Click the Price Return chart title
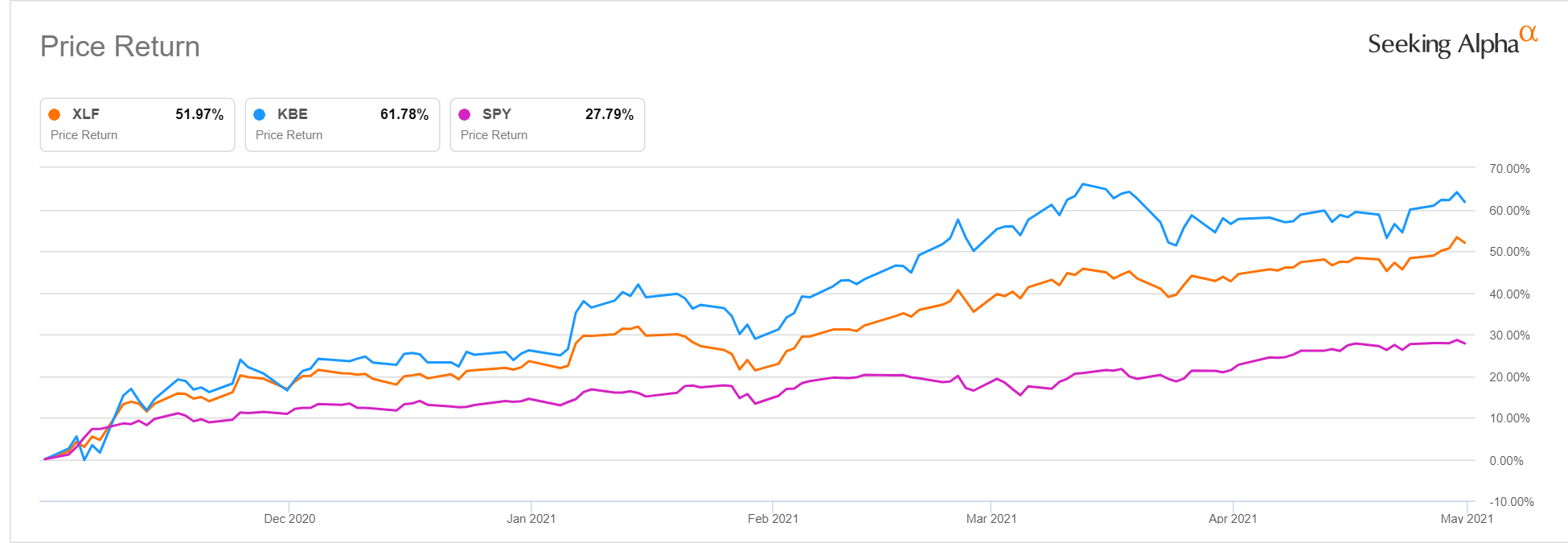This screenshot has width=1568, height=543. (x=120, y=47)
